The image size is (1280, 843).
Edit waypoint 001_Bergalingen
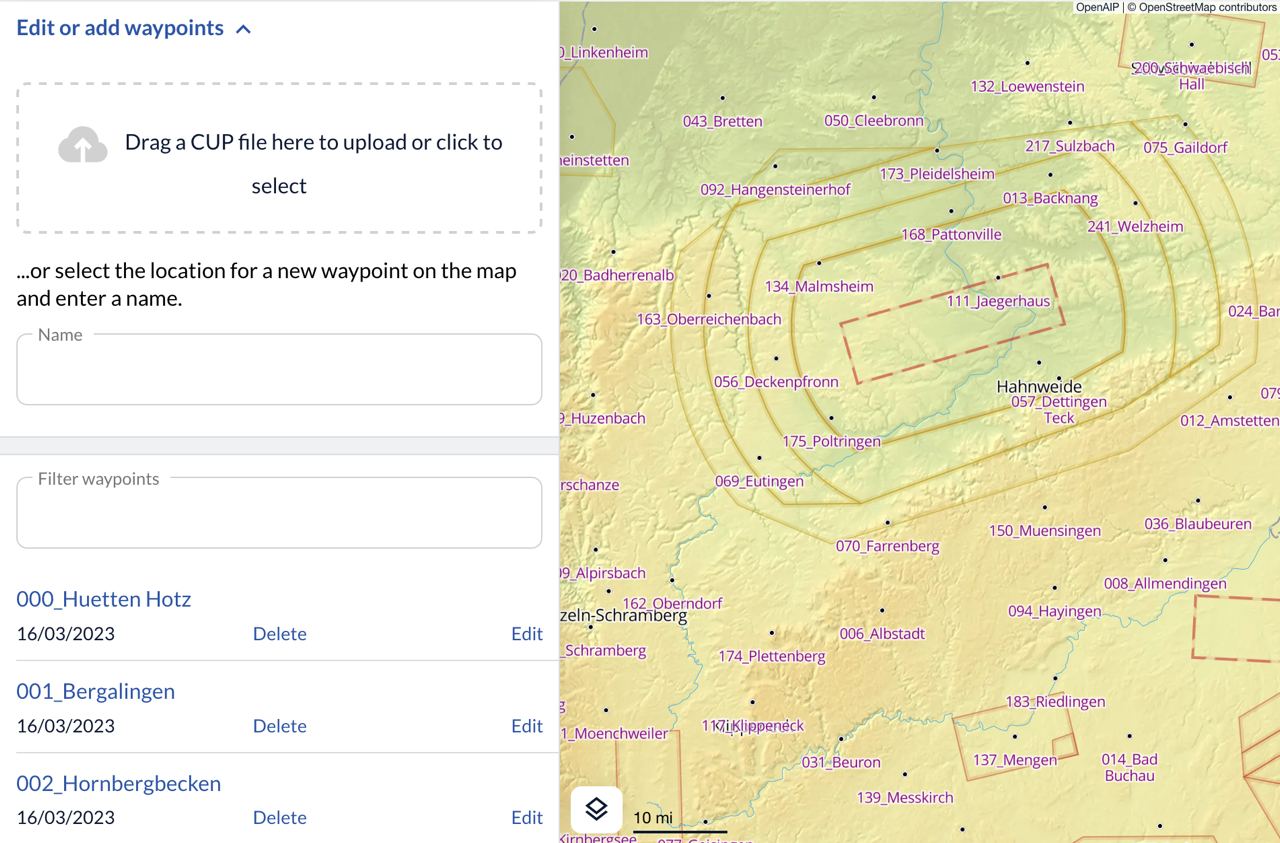527,726
